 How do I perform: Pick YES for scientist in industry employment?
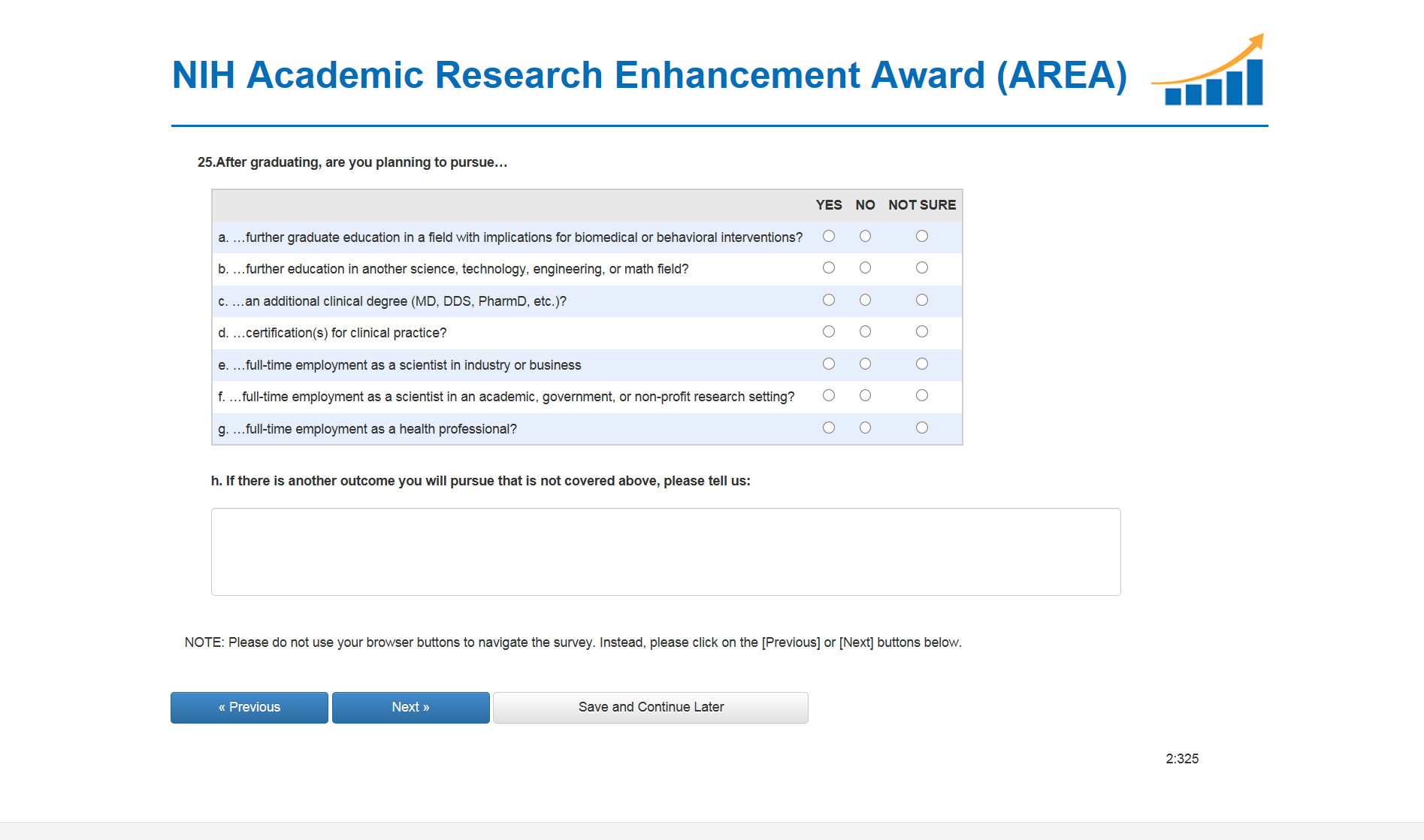point(829,364)
